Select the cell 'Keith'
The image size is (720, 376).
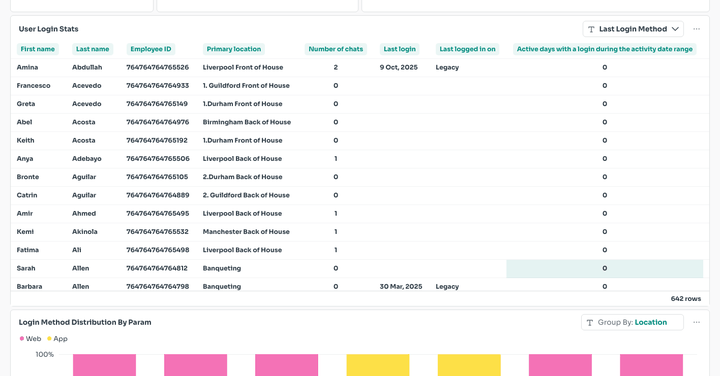pos(25,140)
